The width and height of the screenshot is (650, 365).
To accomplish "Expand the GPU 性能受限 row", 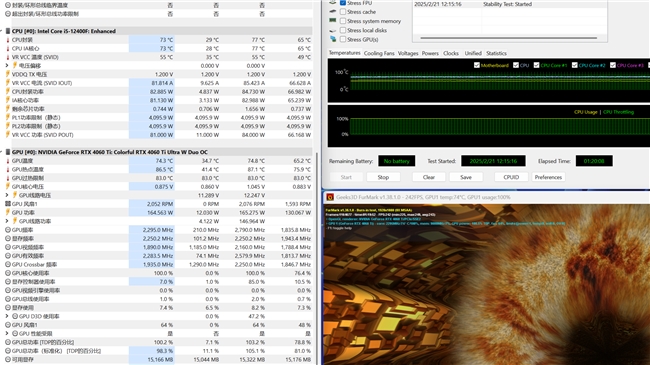I will pyautogui.click(x=7, y=333).
